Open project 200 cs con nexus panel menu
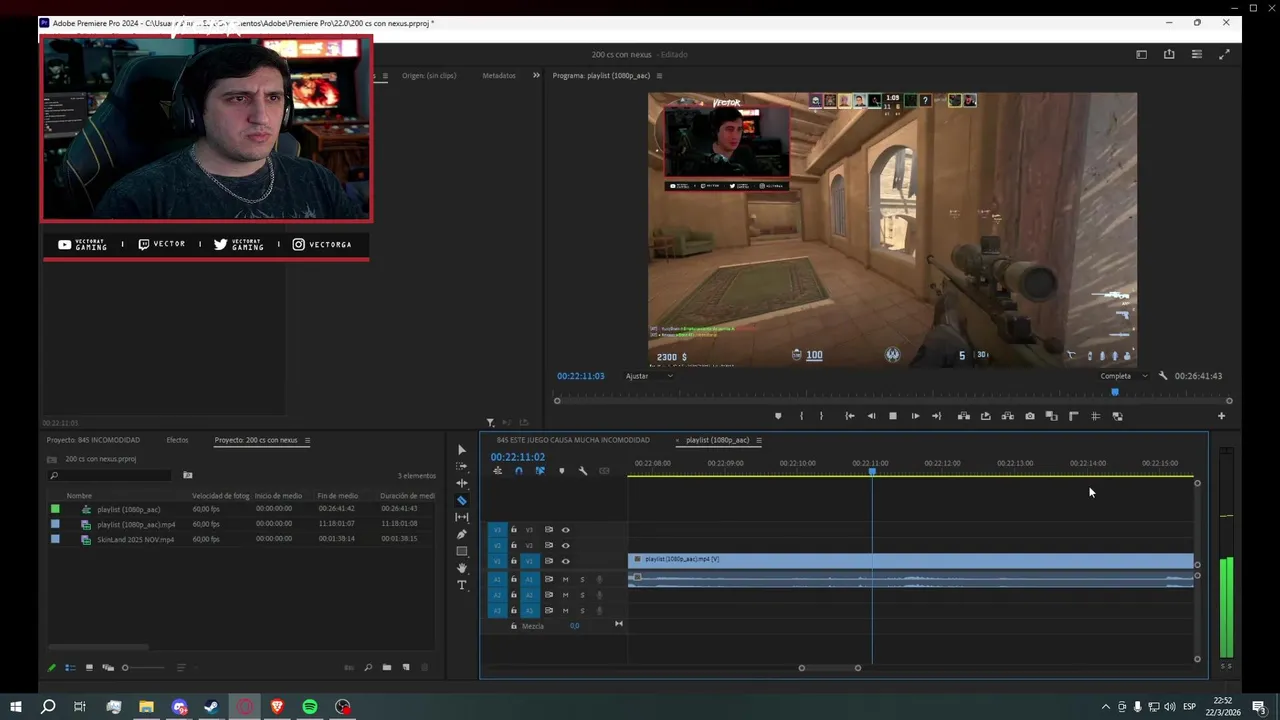 click(307, 440)
